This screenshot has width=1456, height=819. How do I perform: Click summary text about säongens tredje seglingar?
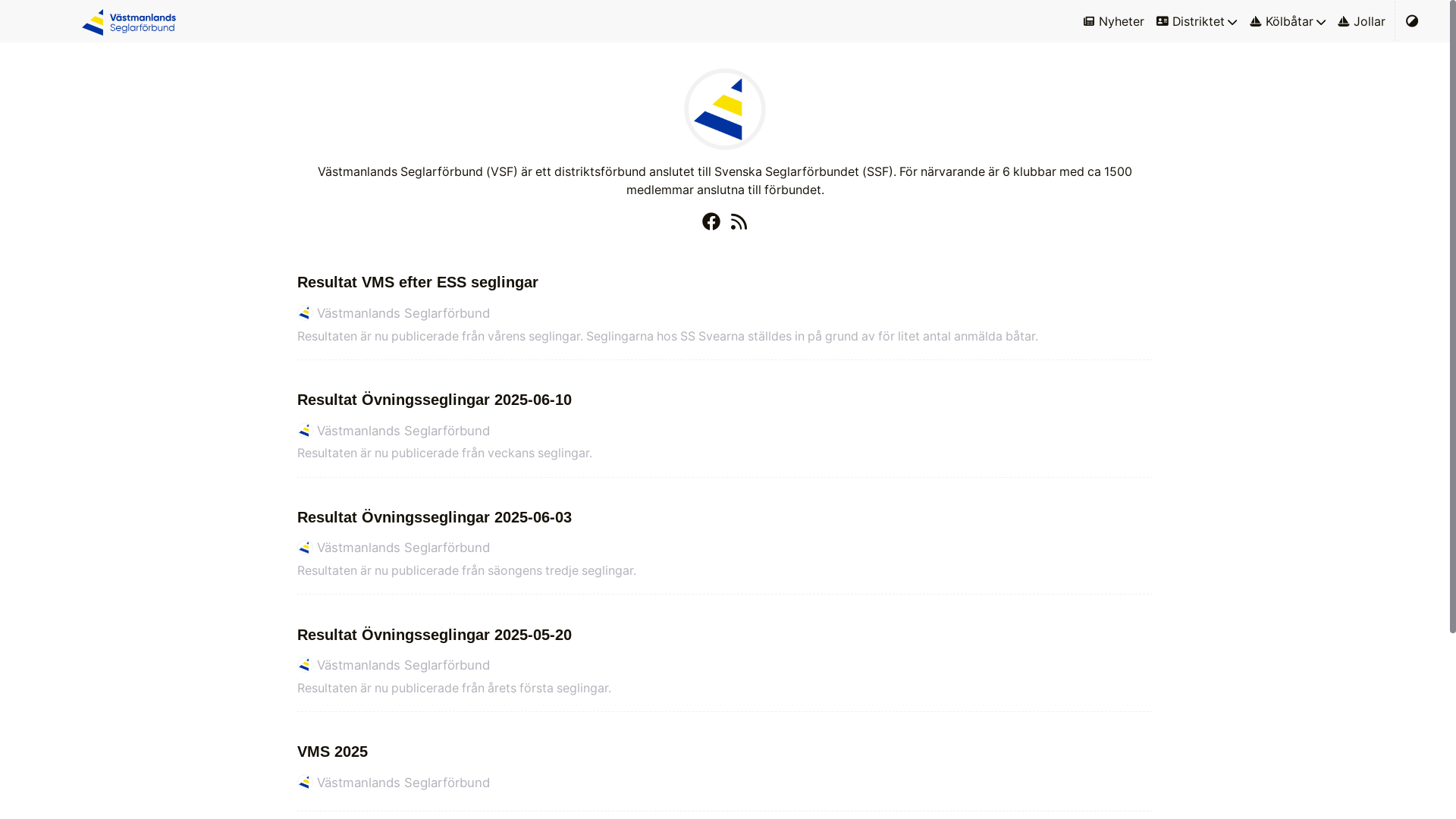466,570
